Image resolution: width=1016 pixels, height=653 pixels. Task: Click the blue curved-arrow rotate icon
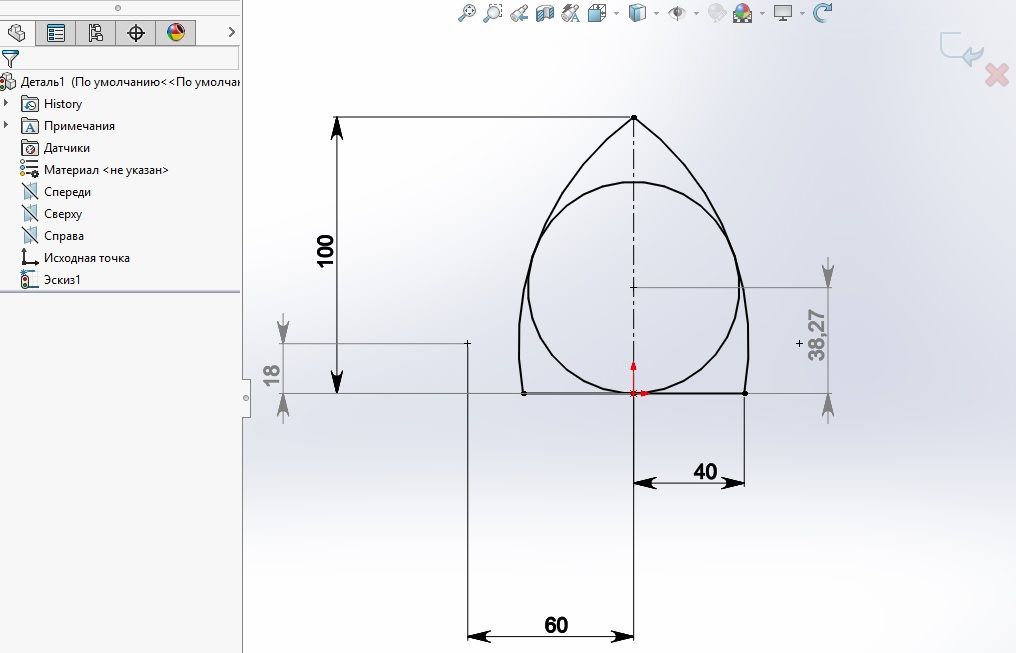point(822,13)
